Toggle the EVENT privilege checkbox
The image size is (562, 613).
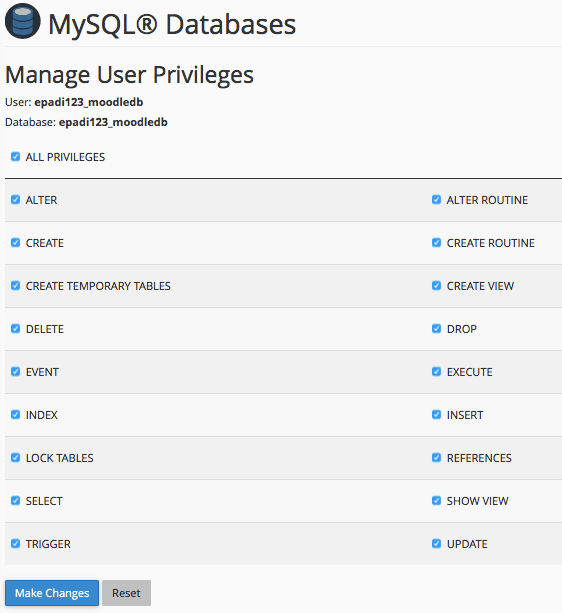[x=16, y=372]
